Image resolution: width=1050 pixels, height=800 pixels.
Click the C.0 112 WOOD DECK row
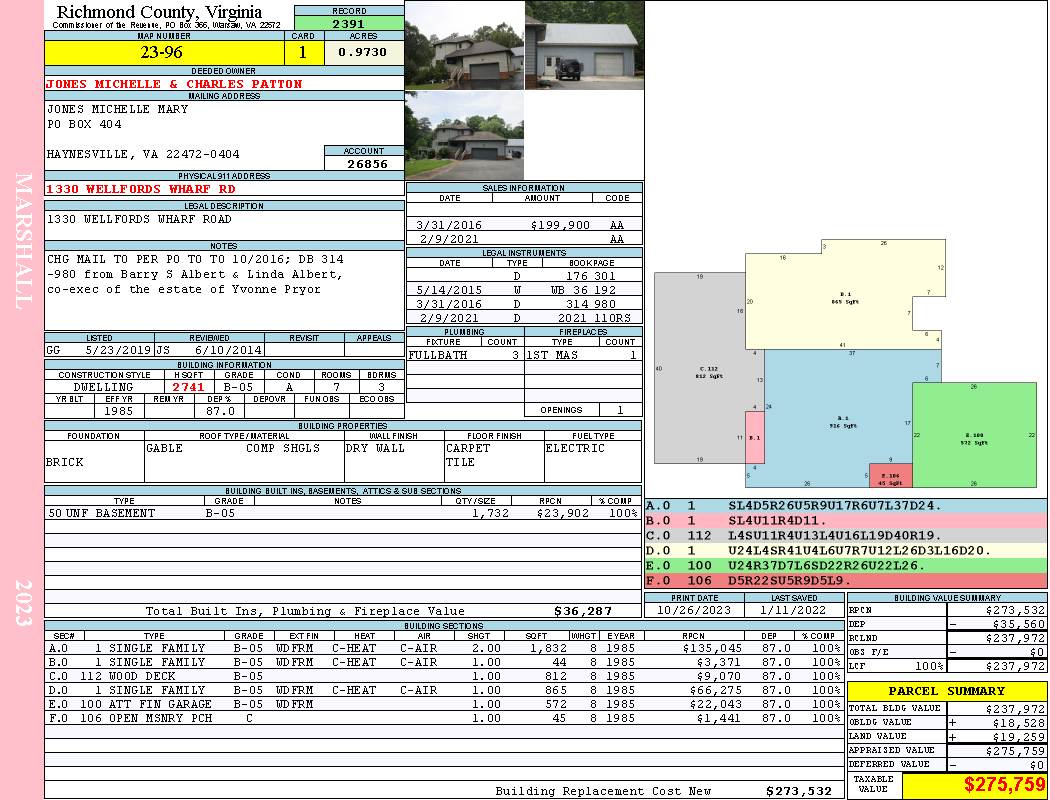click(444, 676)
